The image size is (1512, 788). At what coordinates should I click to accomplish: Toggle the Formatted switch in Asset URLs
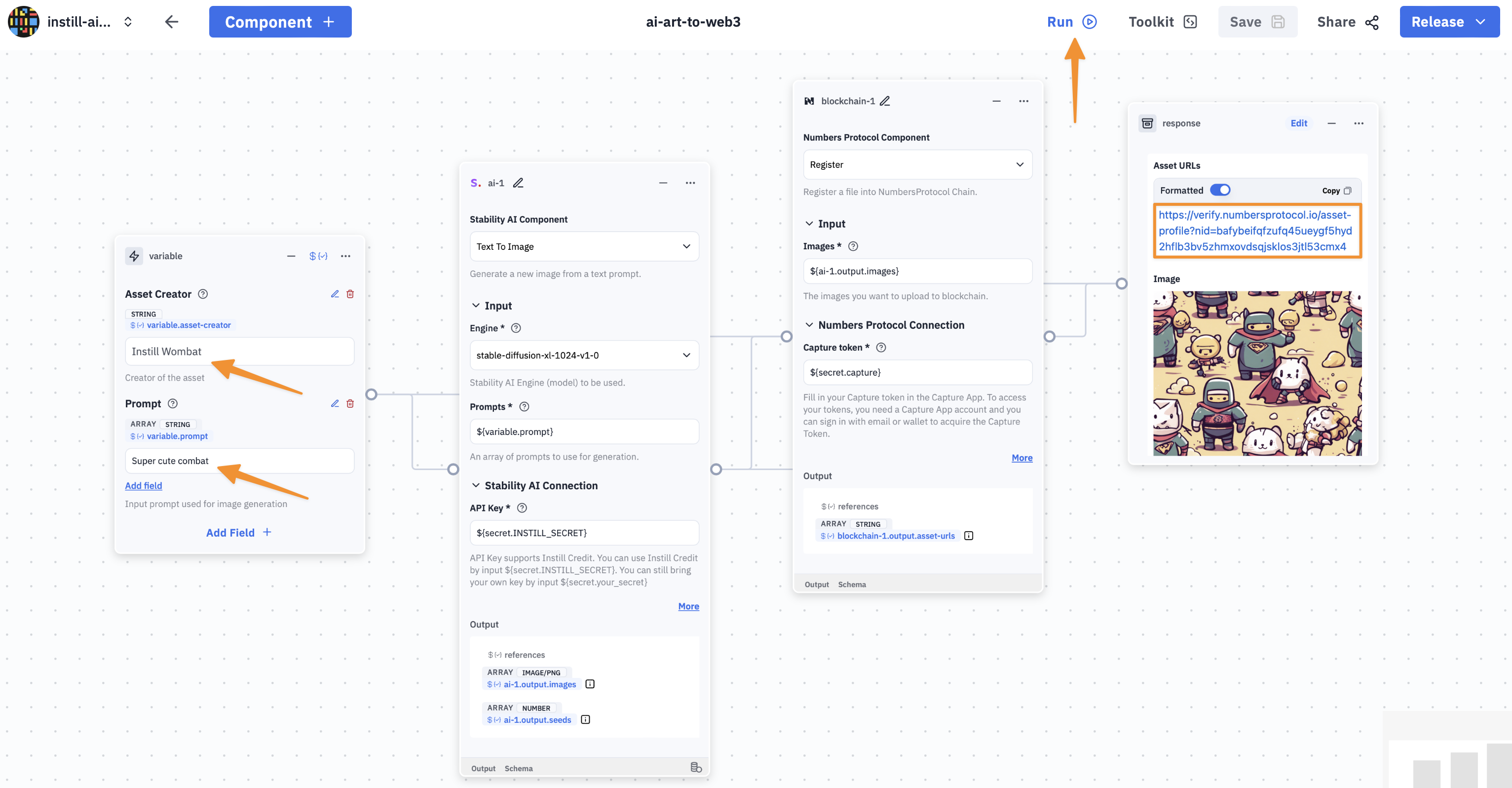point(1221,190)
